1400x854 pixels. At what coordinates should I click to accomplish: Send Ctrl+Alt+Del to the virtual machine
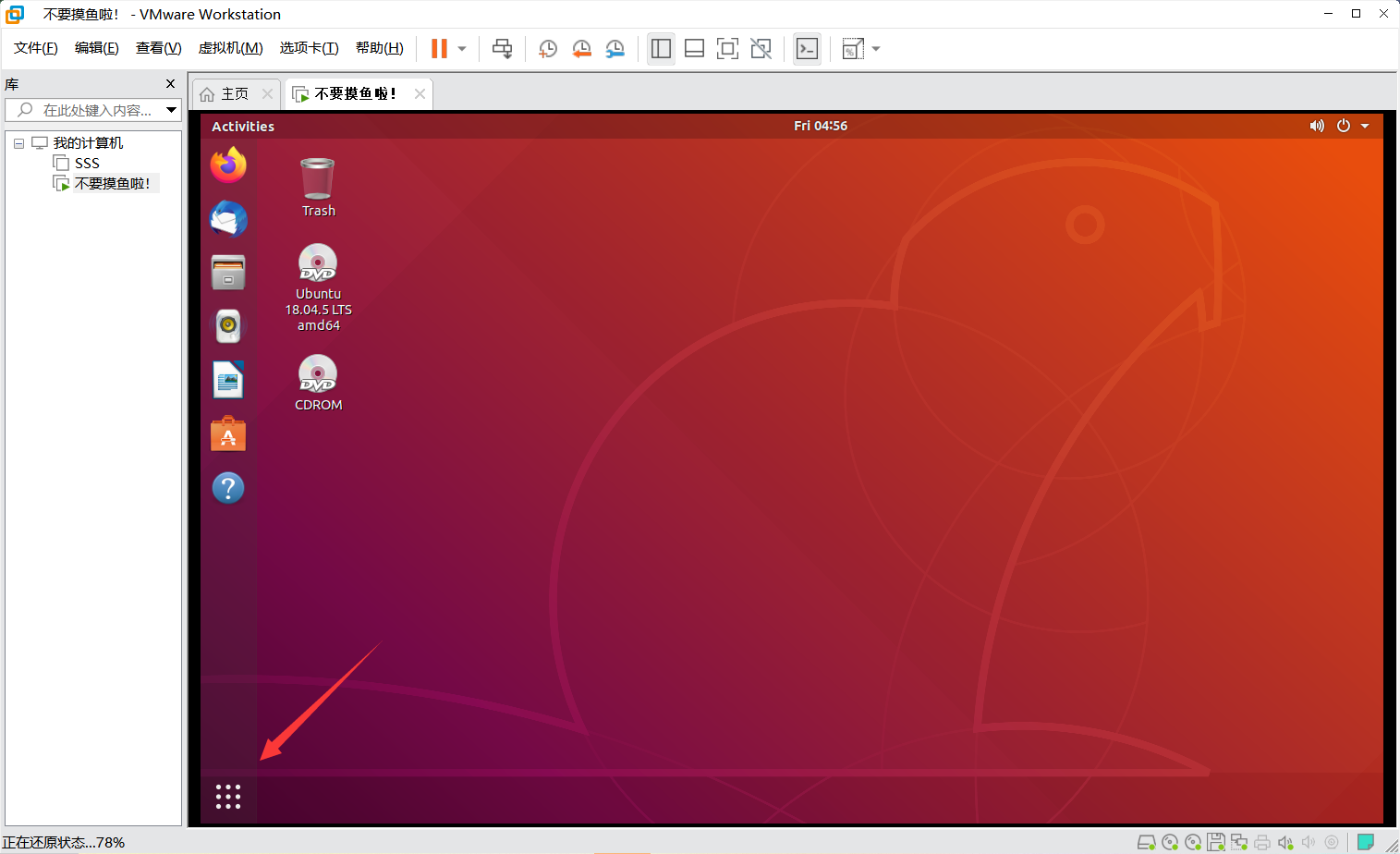tap(502, 48)
